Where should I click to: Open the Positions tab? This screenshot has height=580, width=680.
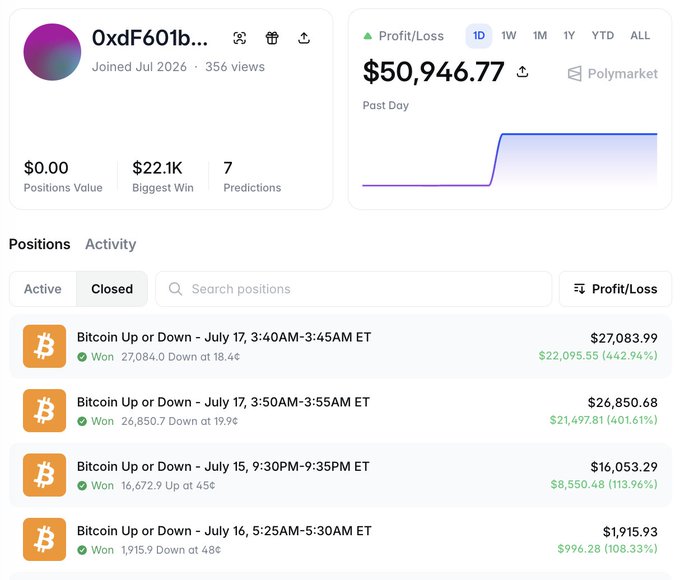click(39, 244)
